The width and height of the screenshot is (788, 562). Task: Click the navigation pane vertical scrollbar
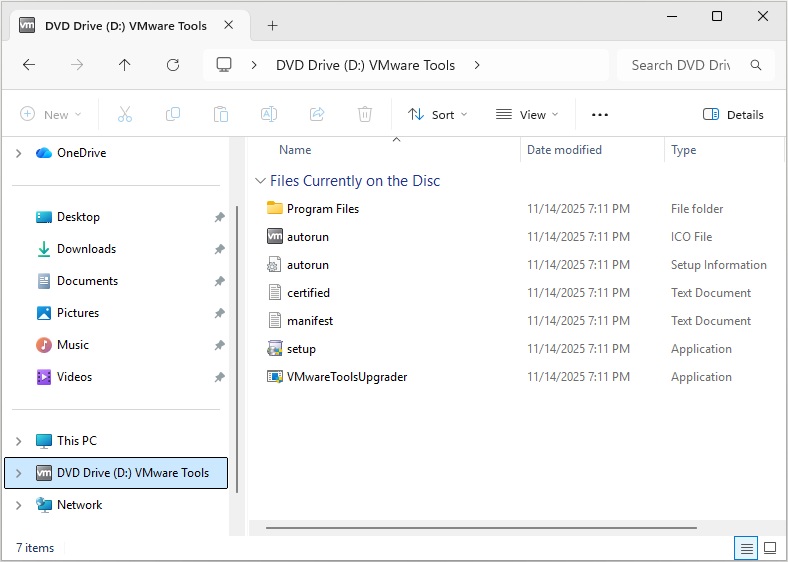point(237,349)
